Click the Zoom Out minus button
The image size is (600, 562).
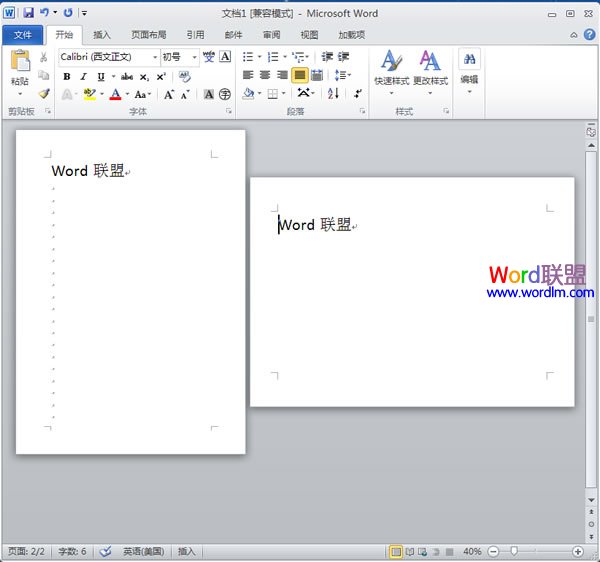pos(494,551)
